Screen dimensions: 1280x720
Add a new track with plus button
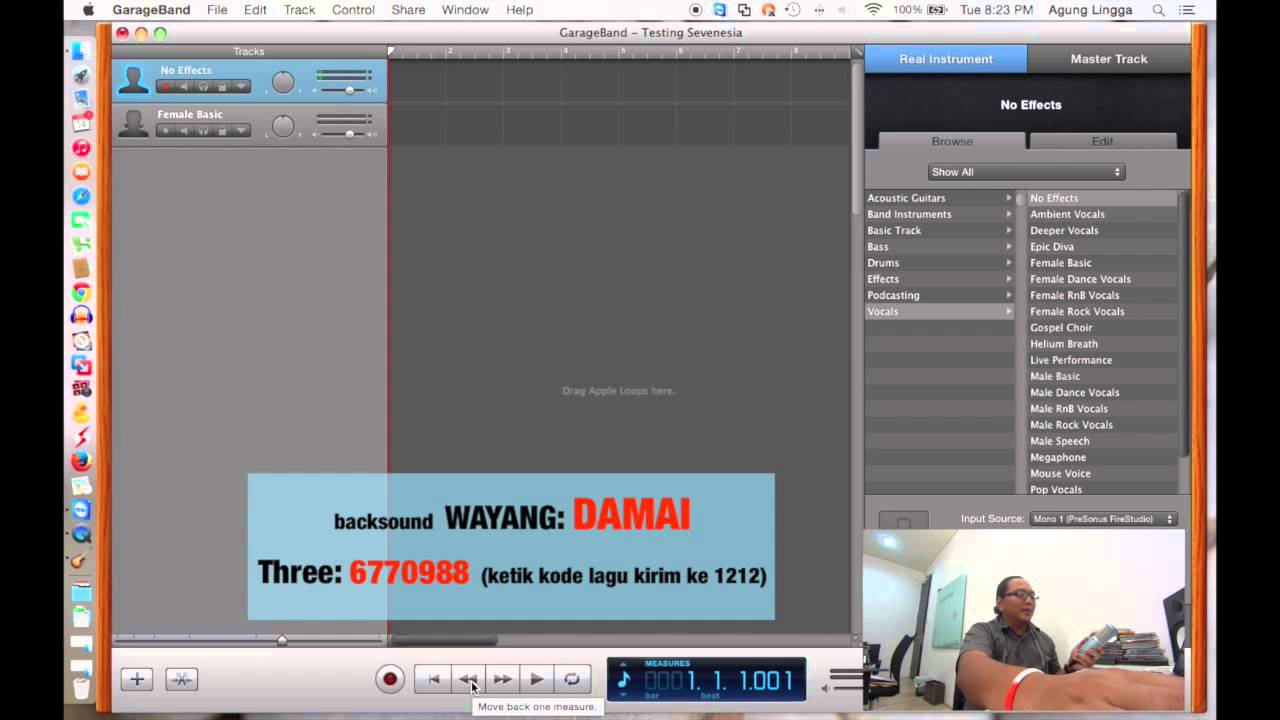tap(137, 679)
